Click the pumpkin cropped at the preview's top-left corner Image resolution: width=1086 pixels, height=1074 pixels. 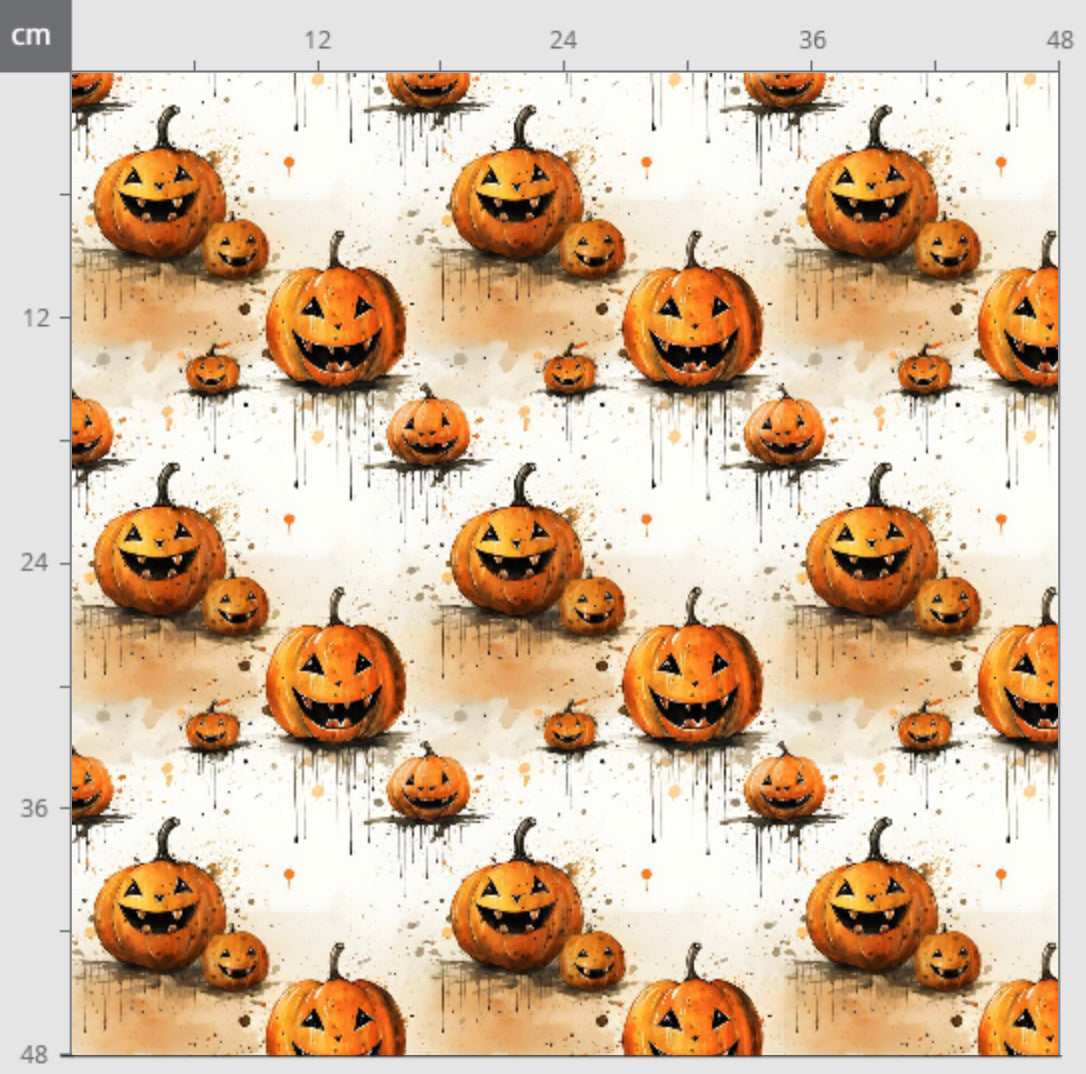pos(90,88)
